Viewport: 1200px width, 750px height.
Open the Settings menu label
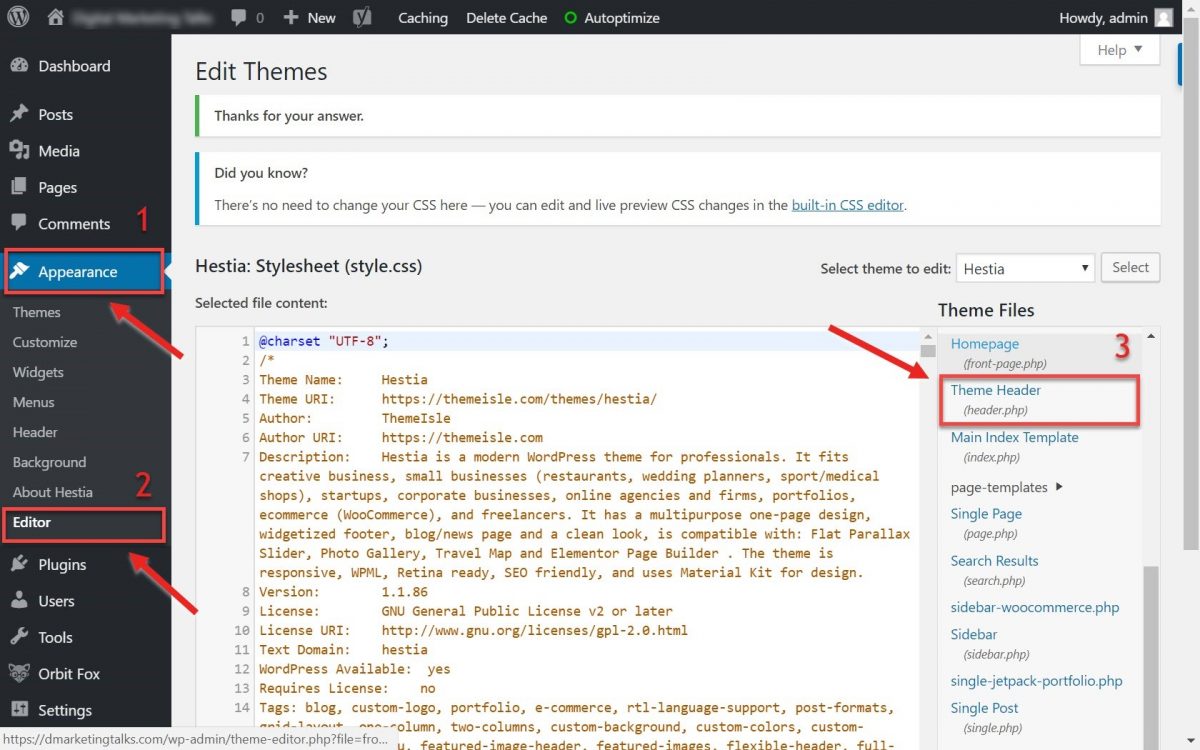(x=65, y=710)
